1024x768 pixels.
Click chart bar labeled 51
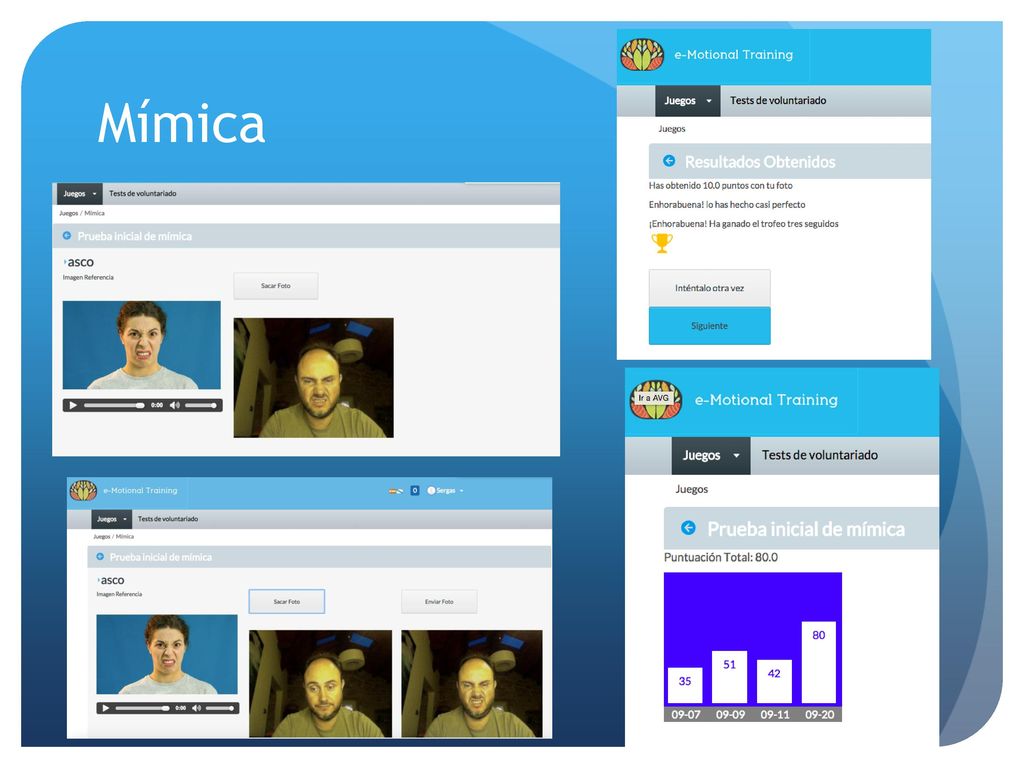pos(729,677)
